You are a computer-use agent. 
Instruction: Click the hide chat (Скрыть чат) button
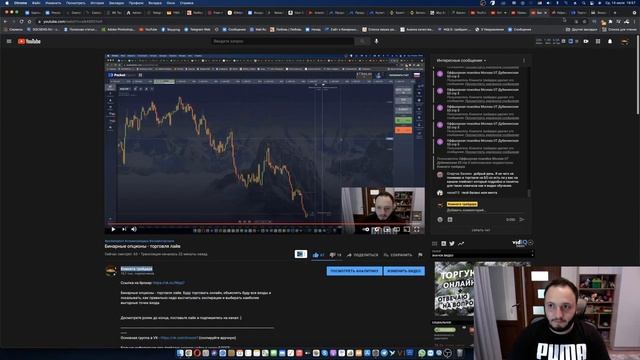(x=481, y=230)
